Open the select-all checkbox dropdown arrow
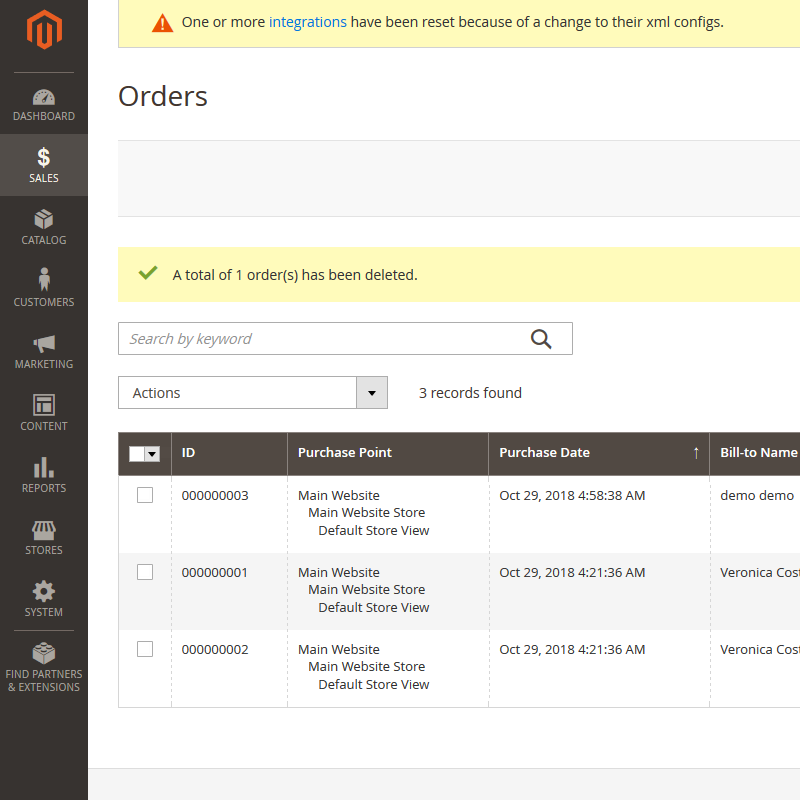Viewport: 800px width, 800px height. point(152,454)
